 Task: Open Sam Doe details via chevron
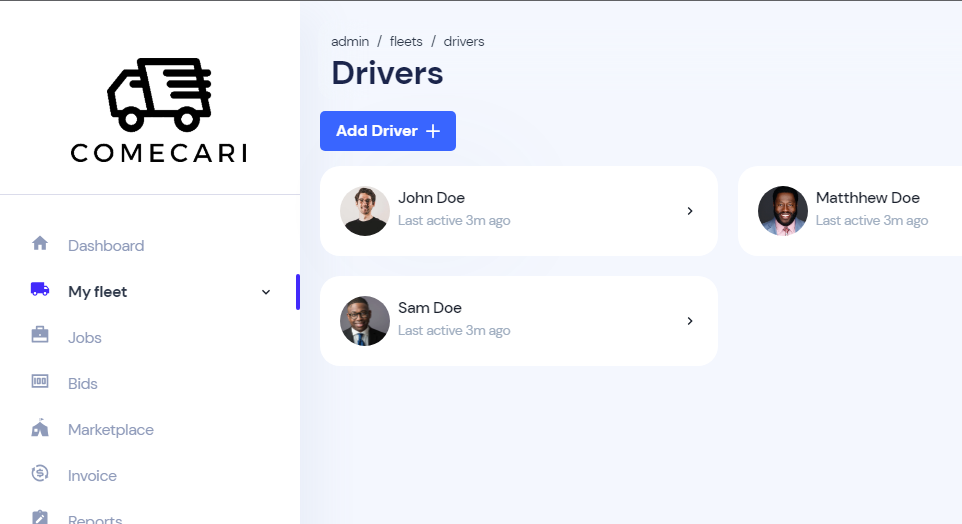click(x=690, y=321)
